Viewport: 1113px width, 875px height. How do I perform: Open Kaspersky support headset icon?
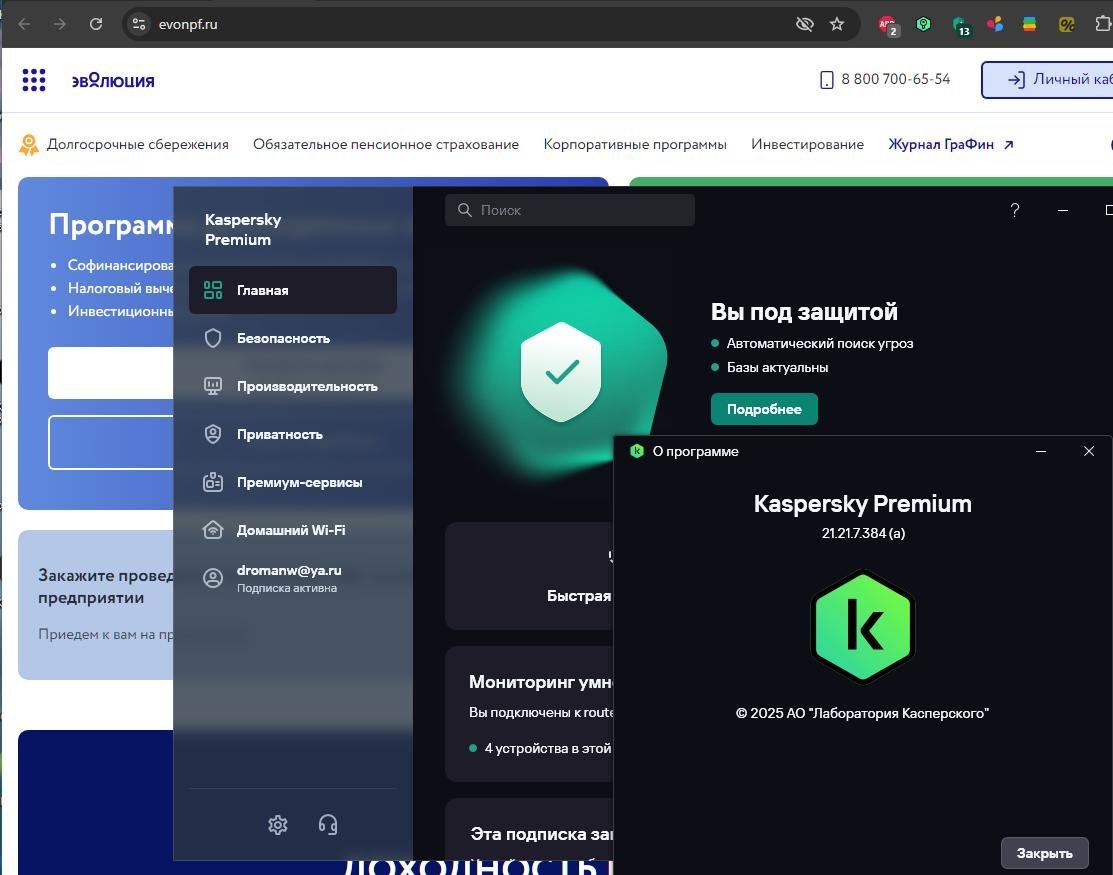pyautogui.click(x=328, y=825)
